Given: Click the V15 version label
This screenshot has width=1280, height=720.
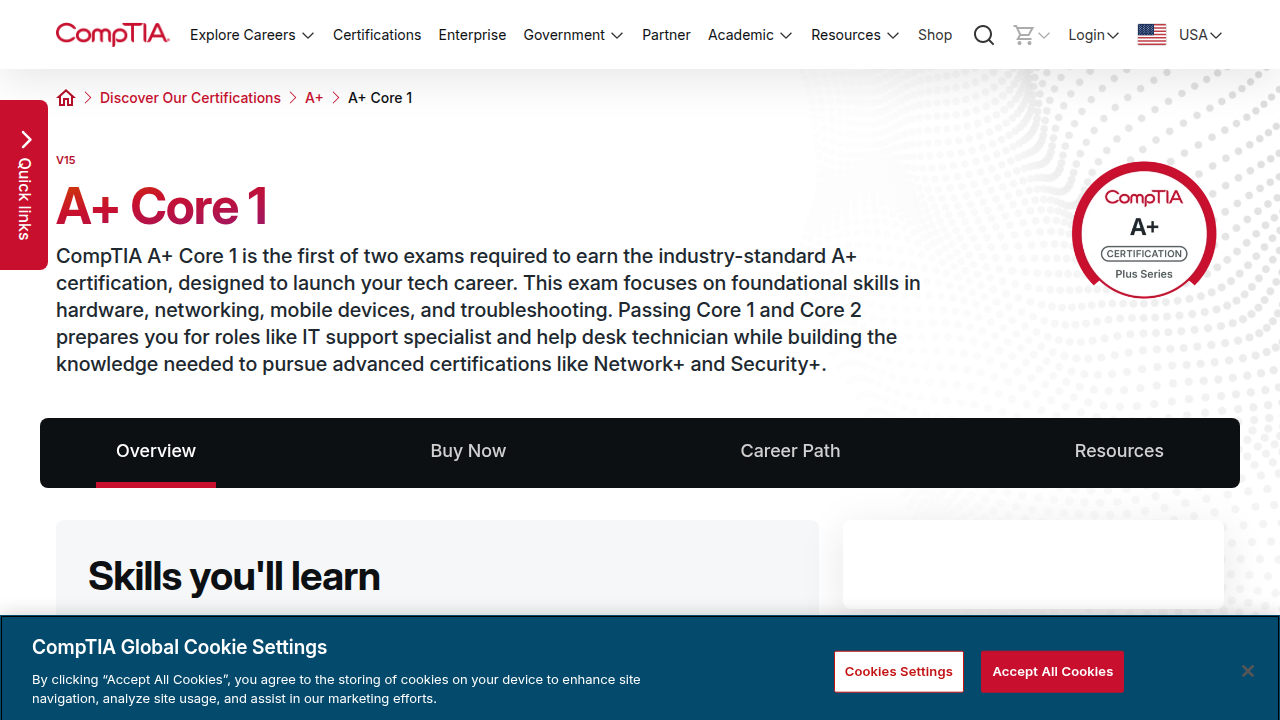Looking at the screenshot, I should click(x=66, y=160).
